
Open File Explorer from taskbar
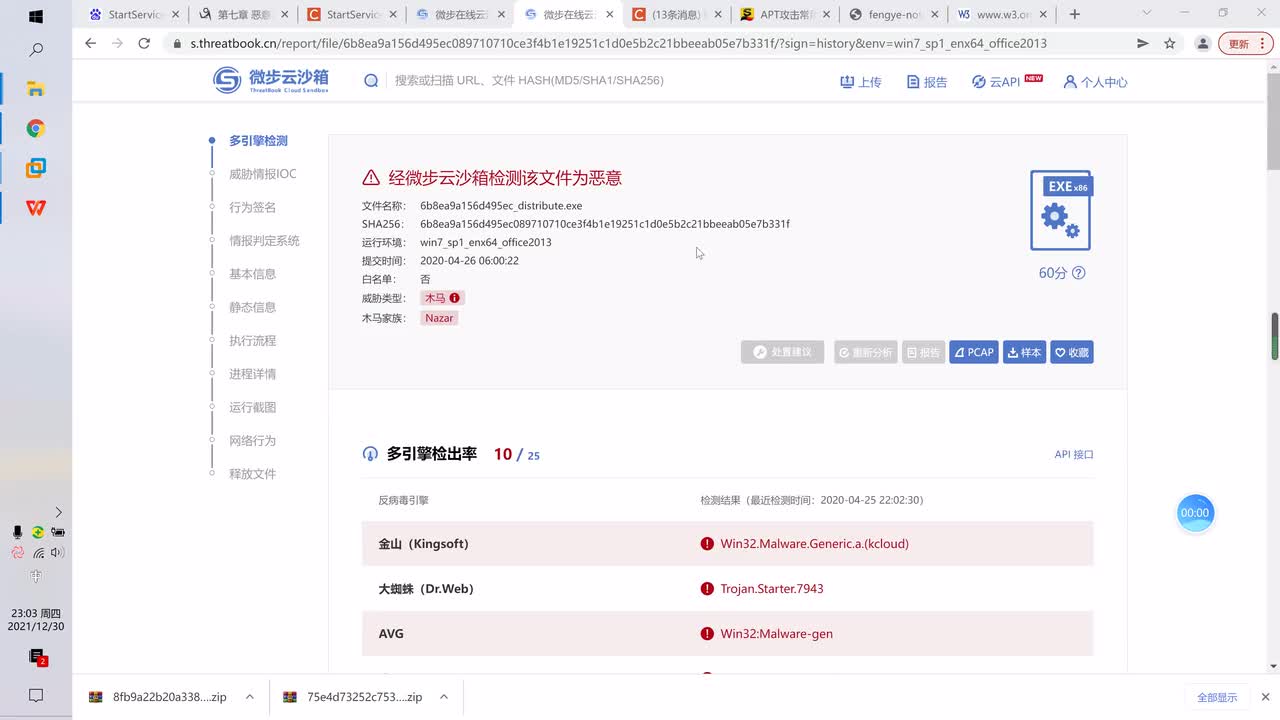point(36,88)
